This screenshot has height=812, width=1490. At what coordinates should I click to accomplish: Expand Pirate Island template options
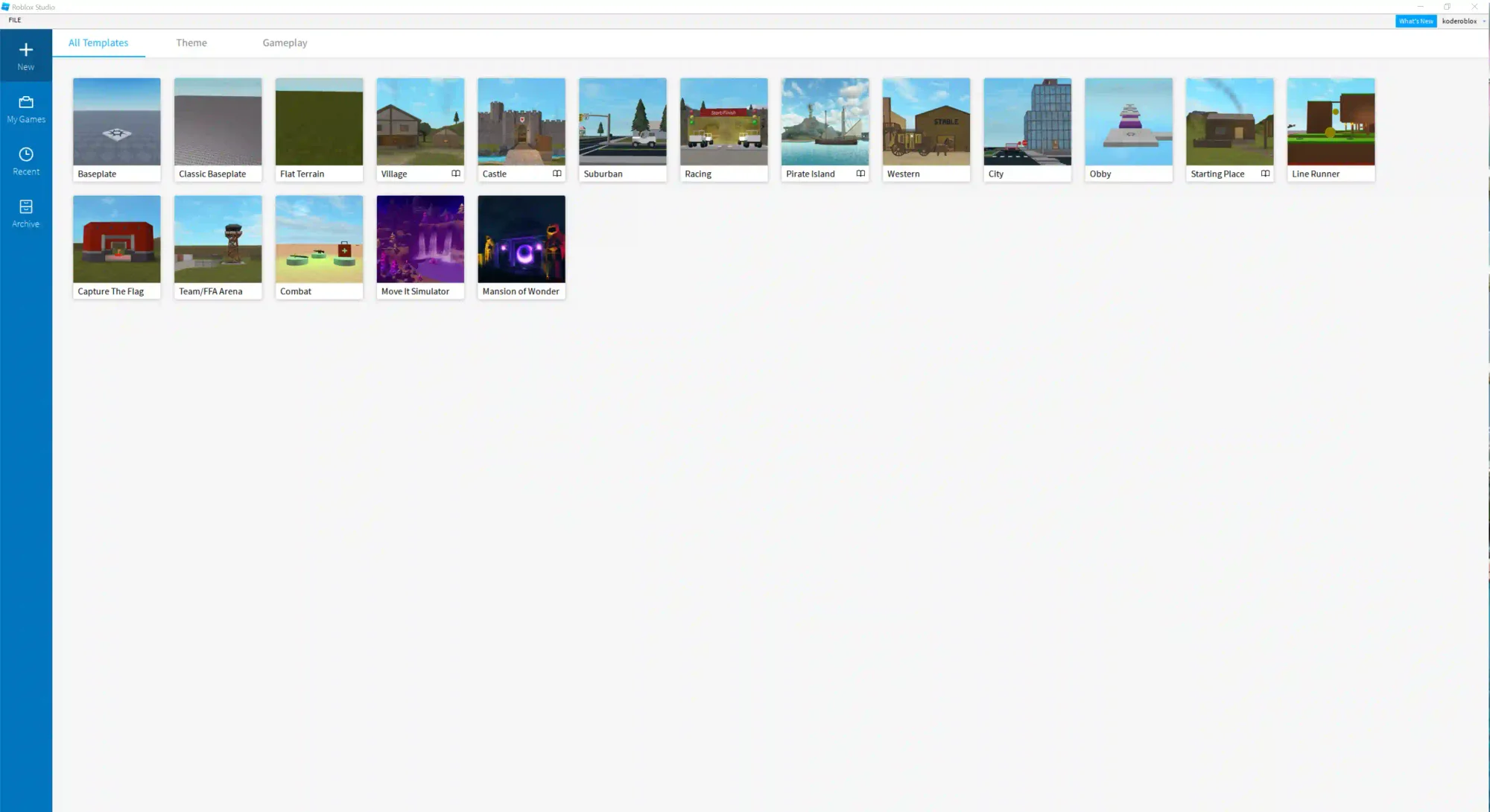pyautogui.click(x=860, y=173)
